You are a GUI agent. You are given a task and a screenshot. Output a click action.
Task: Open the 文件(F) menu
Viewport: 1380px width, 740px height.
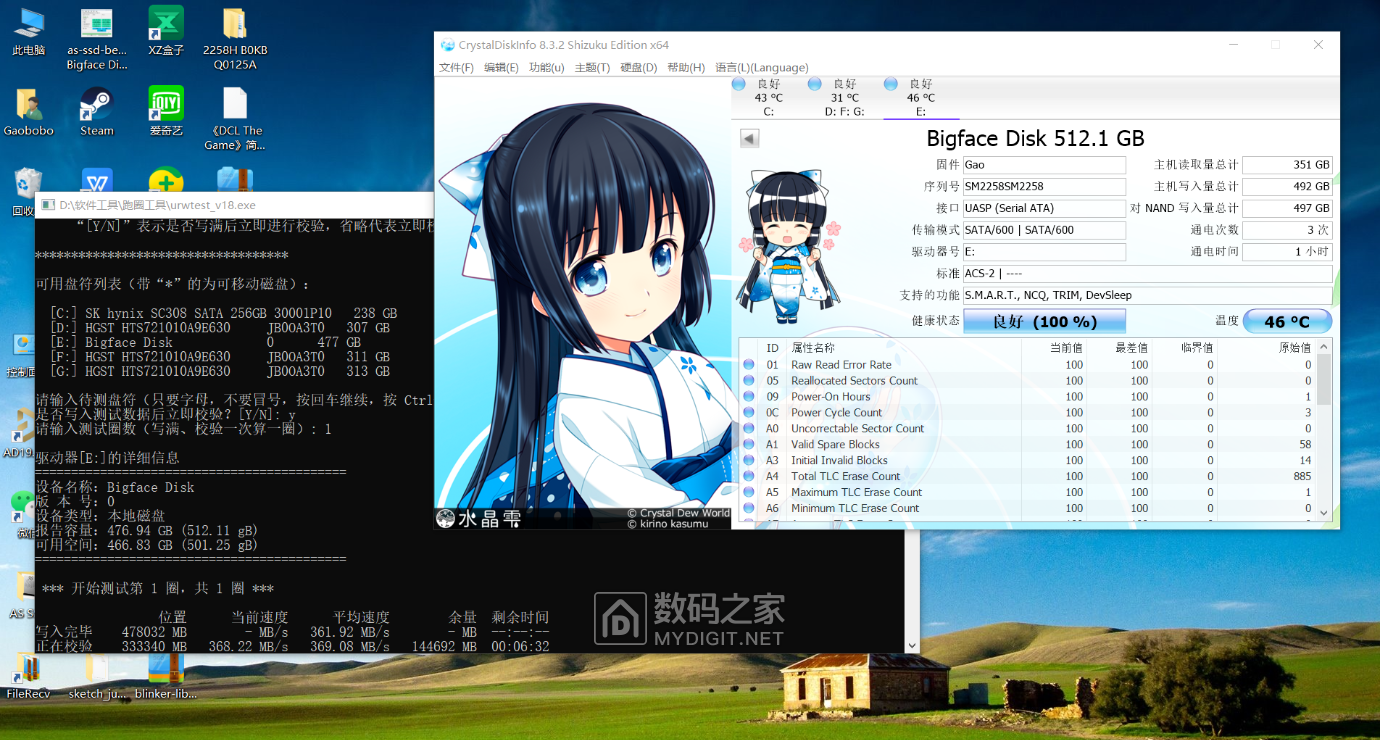(x=456, y=67)
